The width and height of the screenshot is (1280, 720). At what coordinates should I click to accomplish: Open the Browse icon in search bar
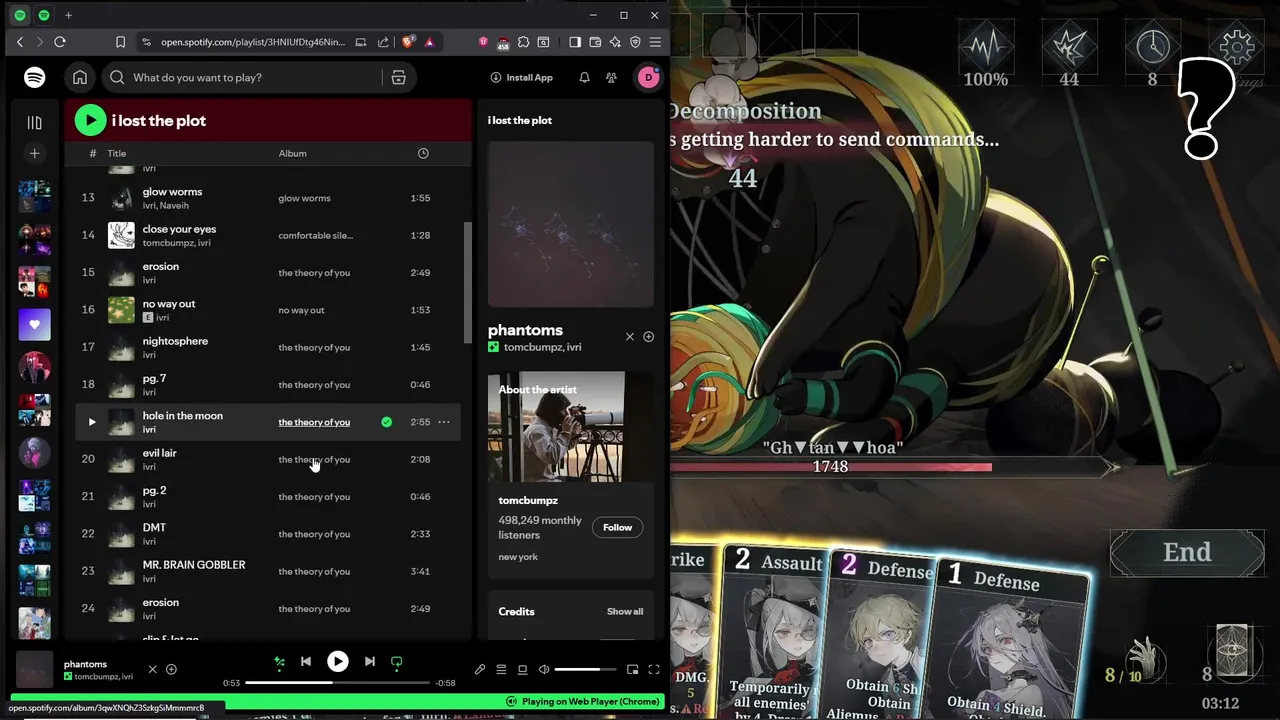tap(398, 77)
